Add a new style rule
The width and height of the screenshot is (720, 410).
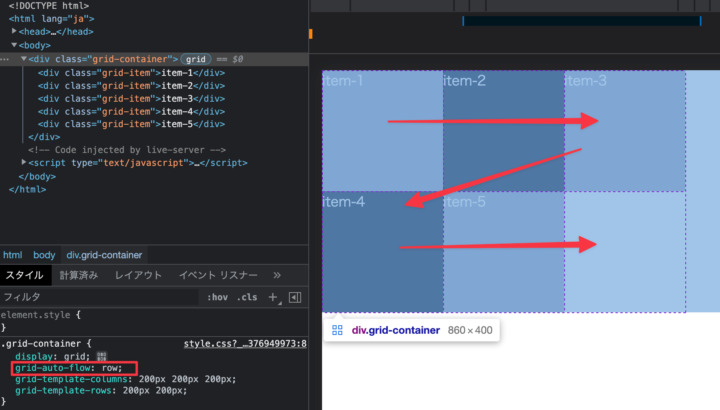(x=273, y=297)
